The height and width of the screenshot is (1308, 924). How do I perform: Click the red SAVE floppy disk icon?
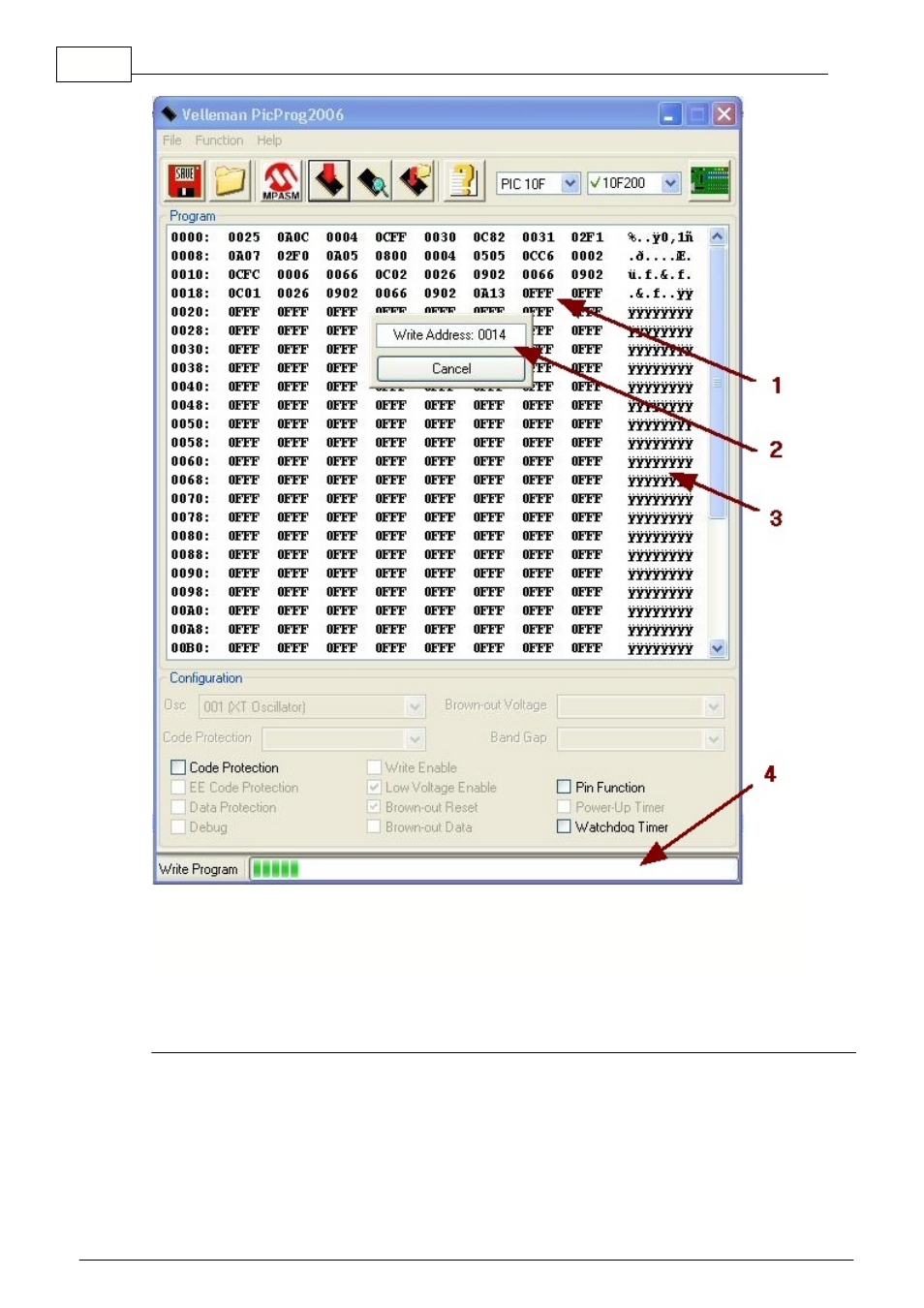[x=185, y=181]
